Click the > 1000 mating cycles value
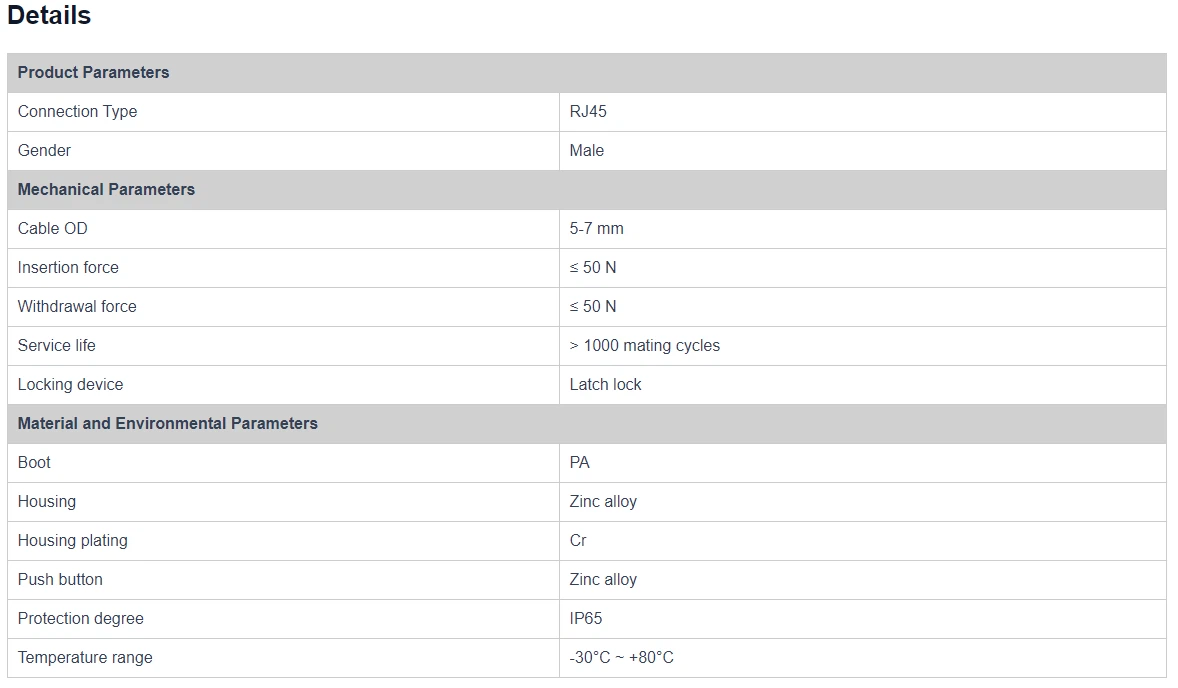The image size is (1178, 688). [x=644, y=345]
